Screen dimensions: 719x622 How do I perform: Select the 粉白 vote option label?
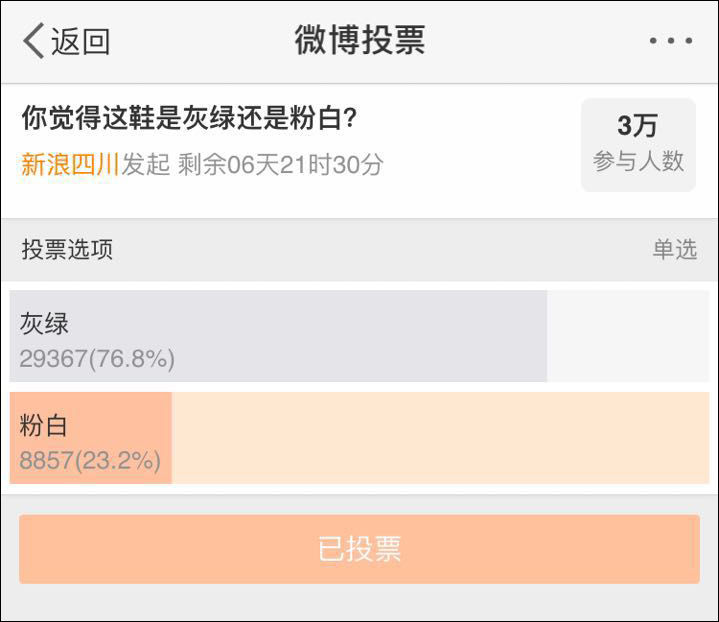(x=44, y=425)
